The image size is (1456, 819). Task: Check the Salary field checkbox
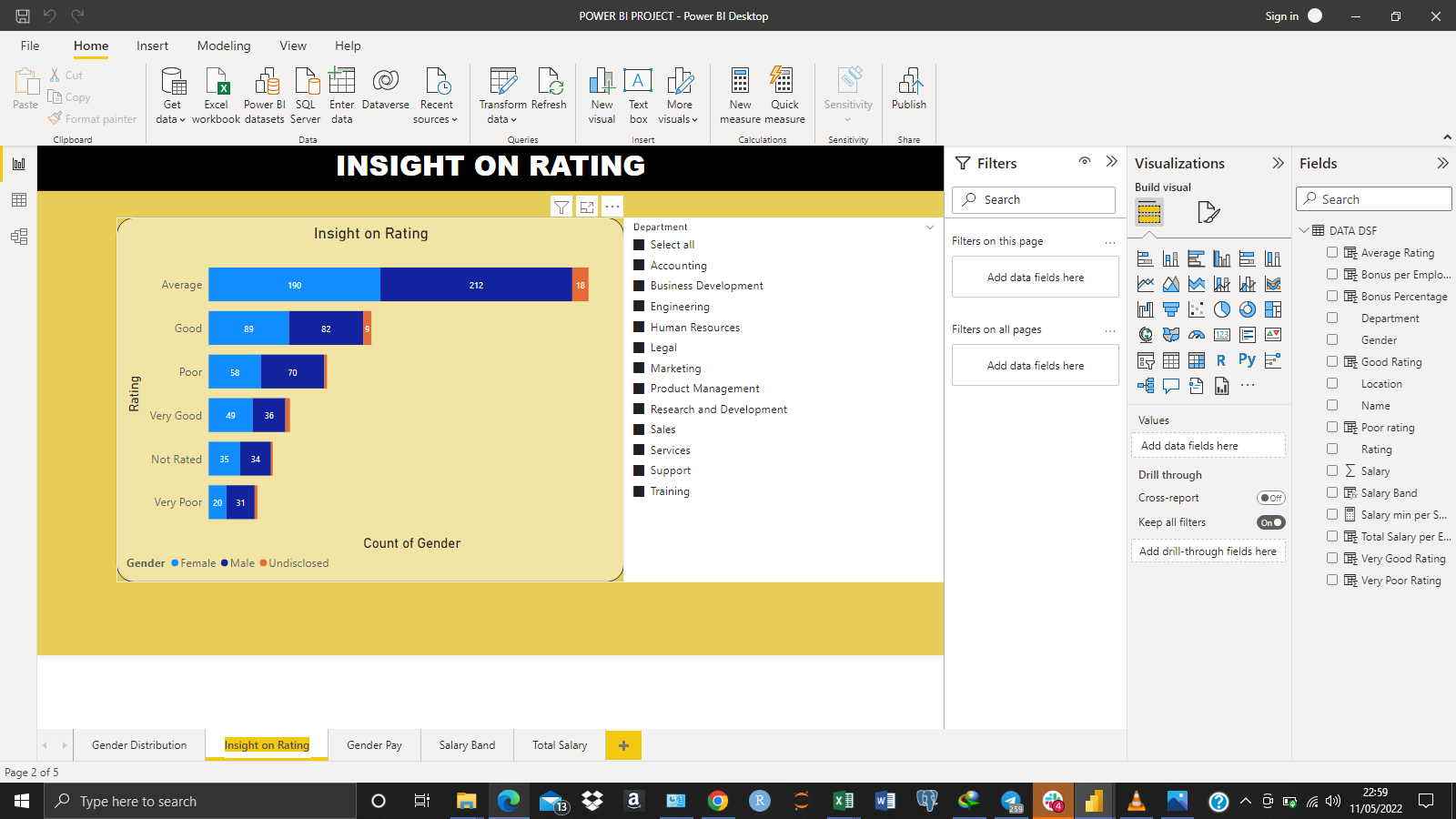(1332, 470)
